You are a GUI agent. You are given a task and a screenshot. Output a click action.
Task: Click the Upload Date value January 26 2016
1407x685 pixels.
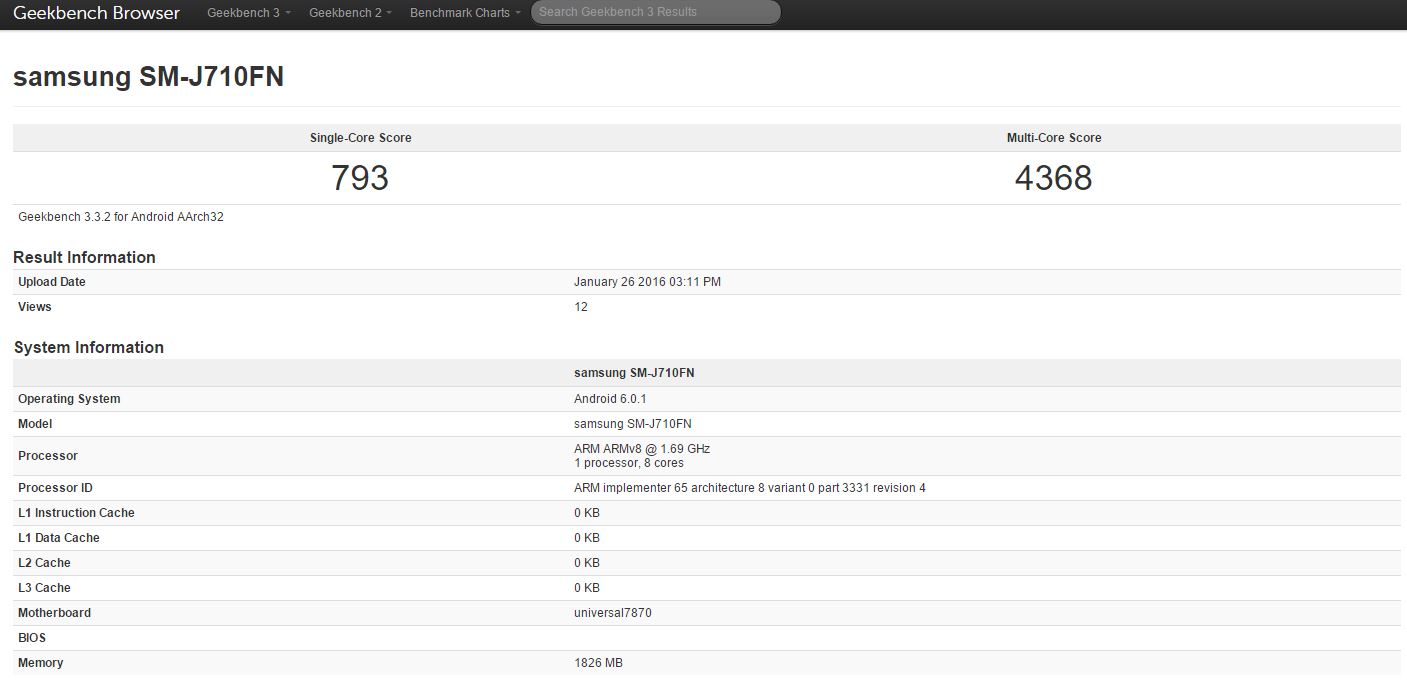click(x=647, y=282)
